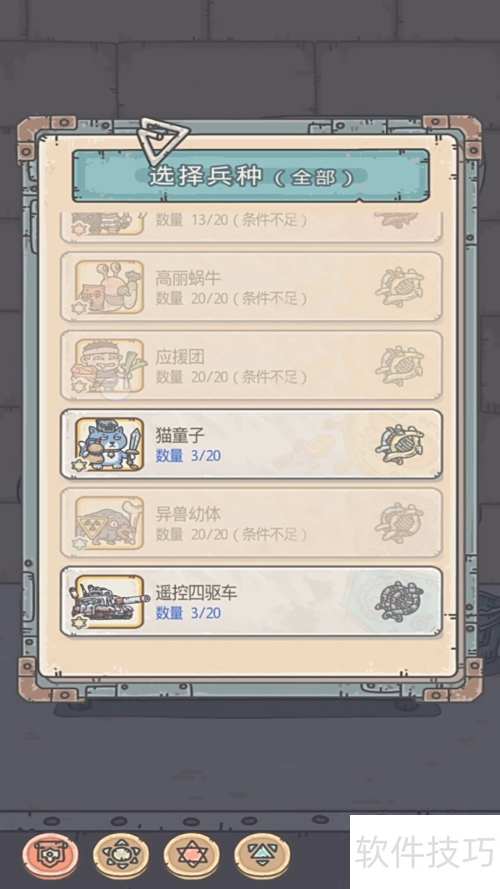
Task: Toggle the second round gear-emblem filter
Action: coord(121,854)
